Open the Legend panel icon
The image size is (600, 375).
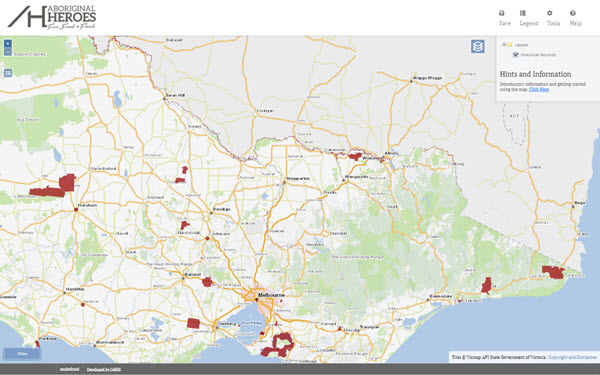523,13
